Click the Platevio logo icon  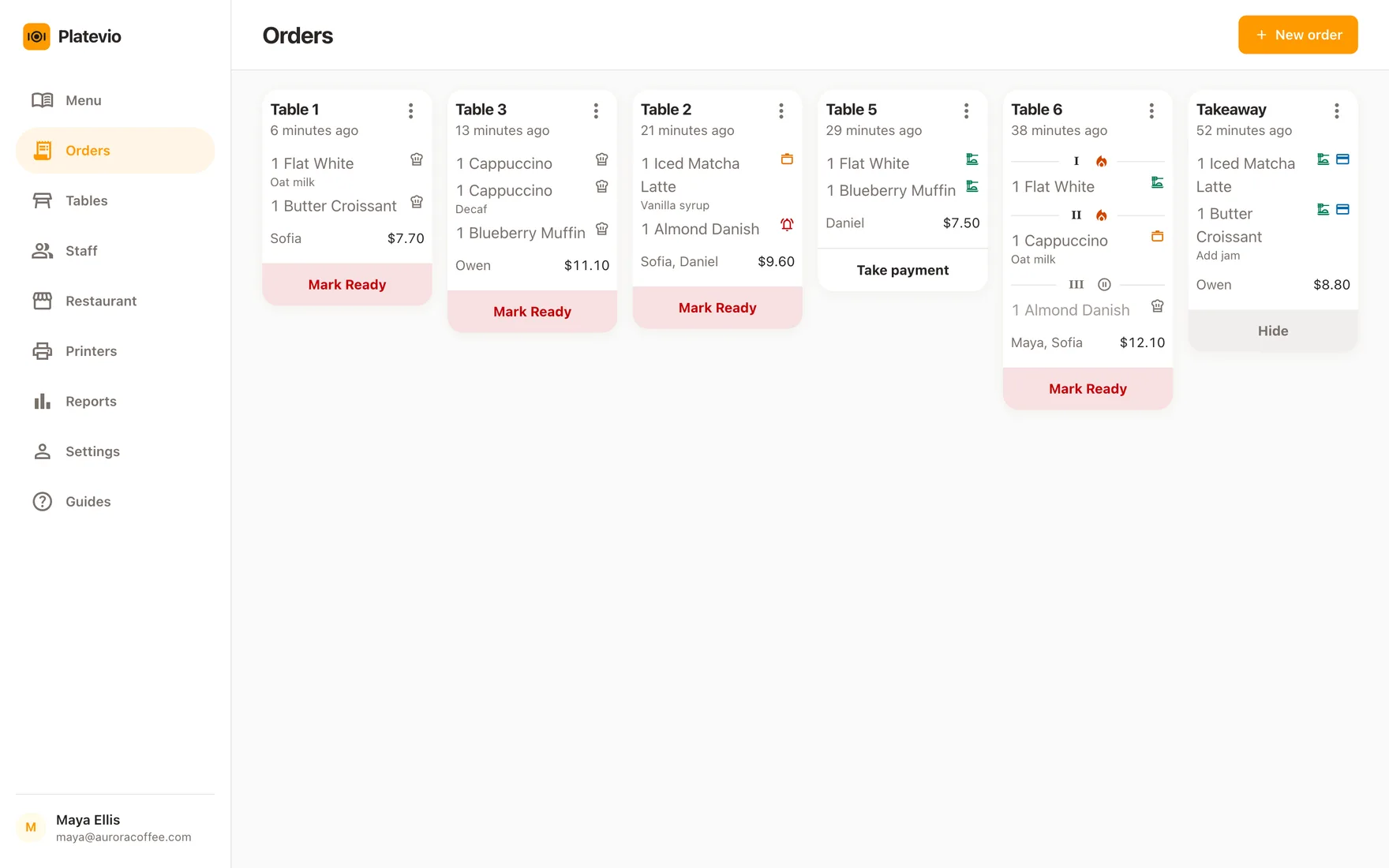[36, 36]
